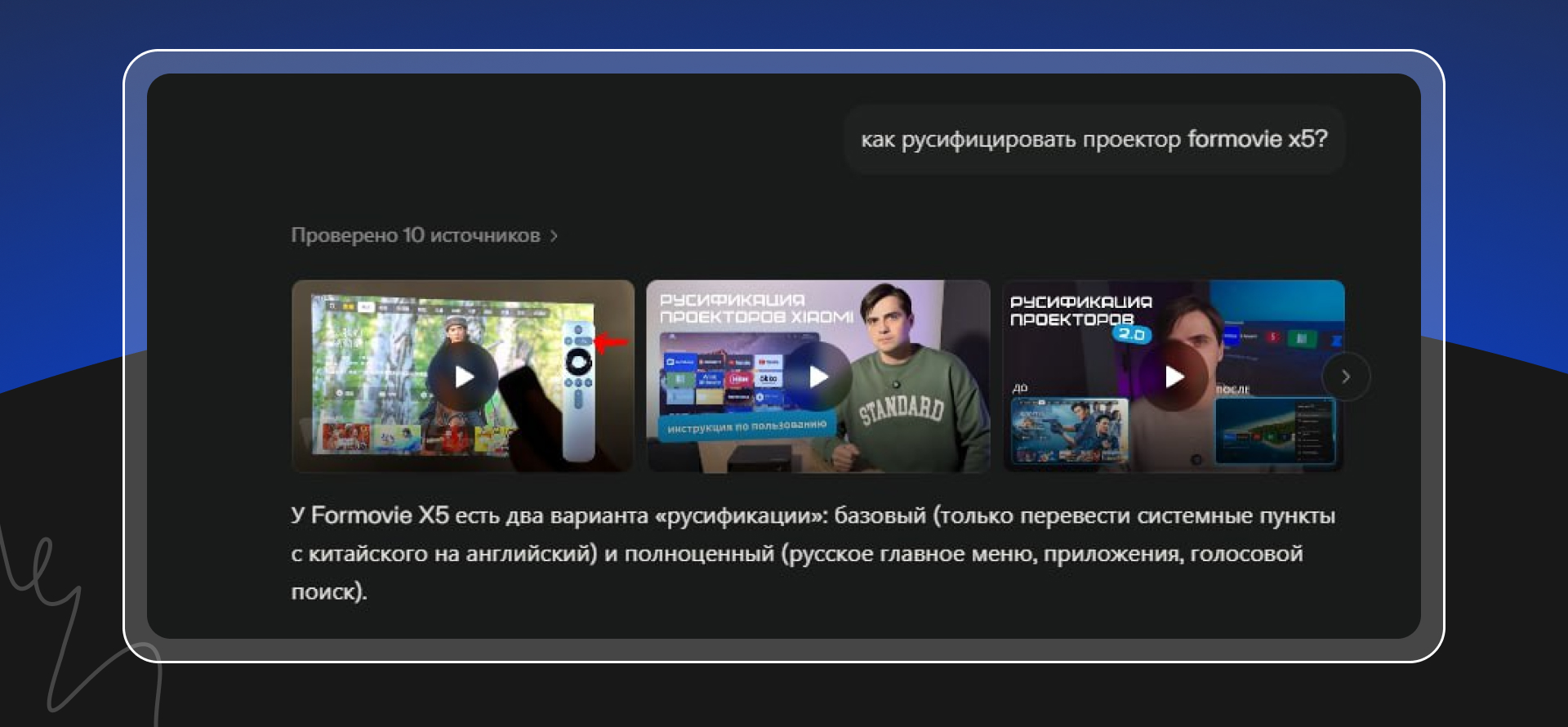This screenshot has width=1568, height=727.
Task: Click the до preview screenshot in third thumbnail
Action: 1069,430
